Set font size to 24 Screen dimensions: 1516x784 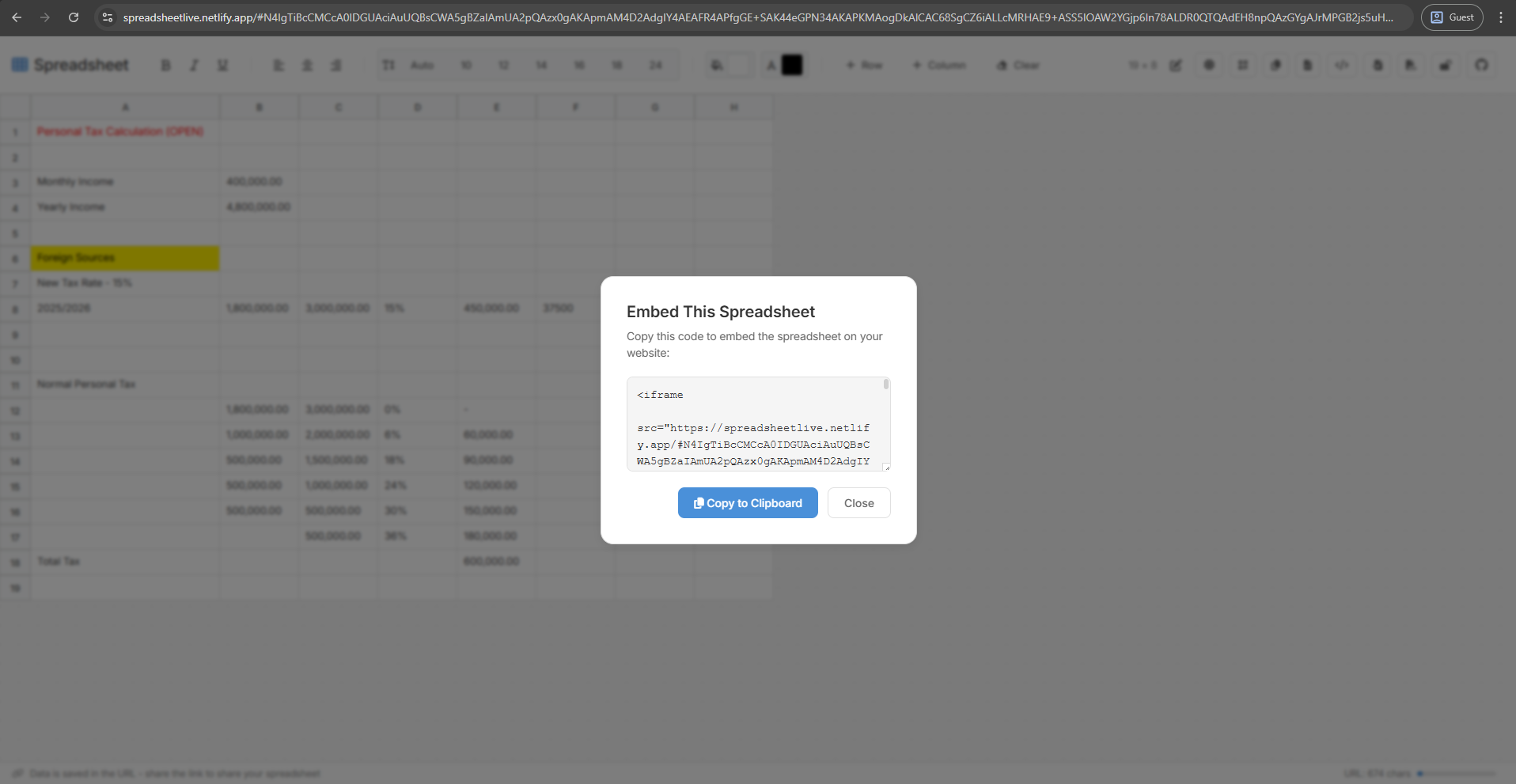coord(655,65)
